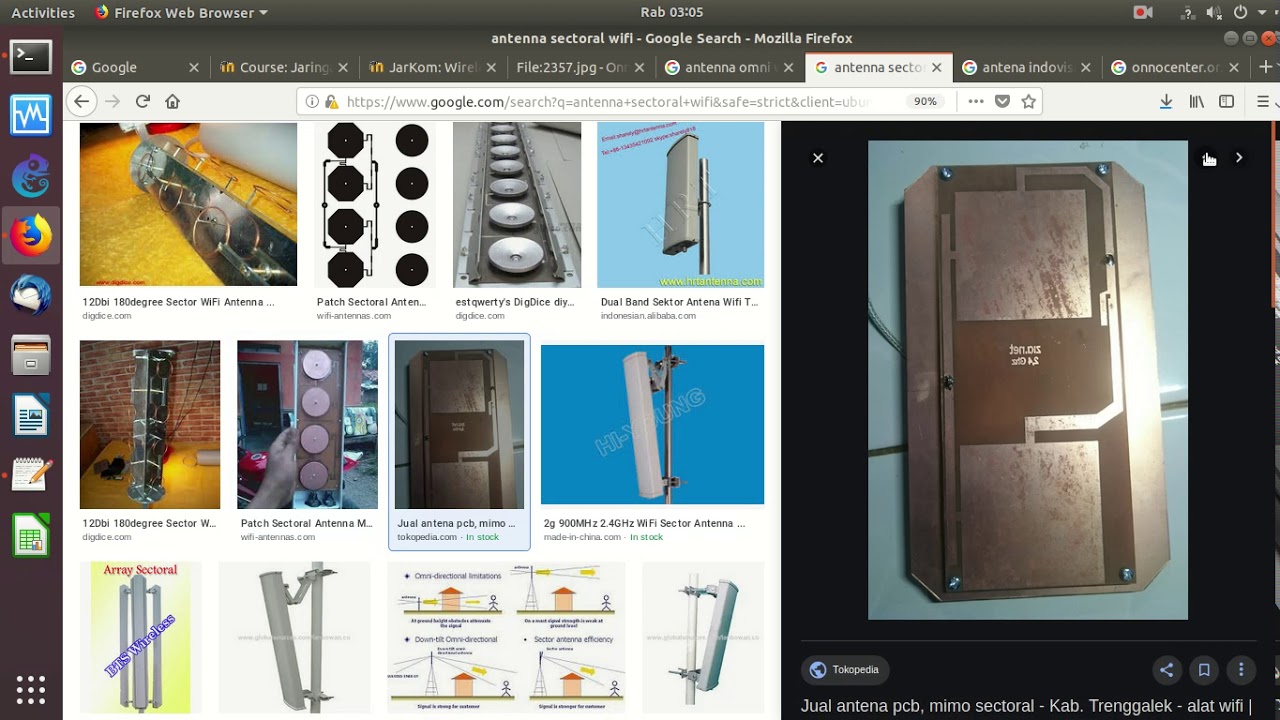Show site information for google.com
This screenshot has height=720, width=1280.
point(312,101)
